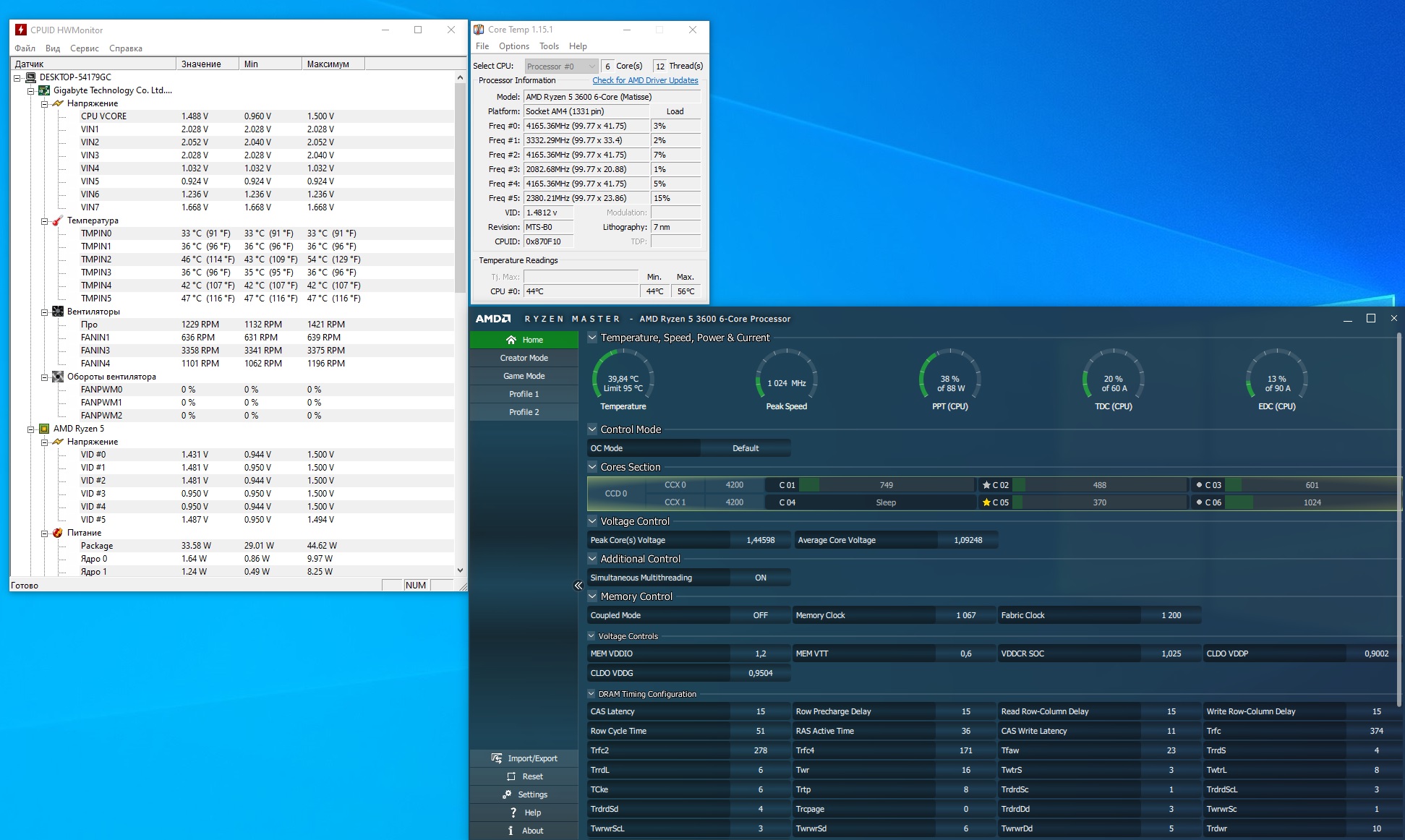This screenshot has width=1405, height=840.
Task: Click the Home house icon
Action: pos(511,340)
